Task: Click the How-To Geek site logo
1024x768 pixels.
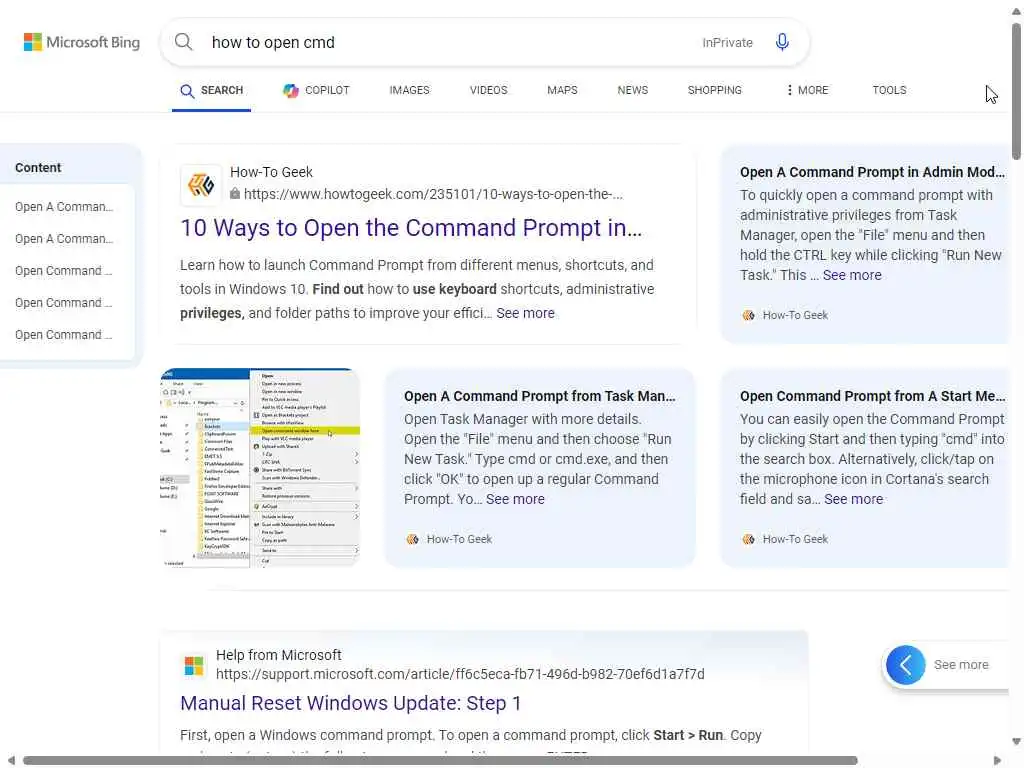Action: [201, 185]
